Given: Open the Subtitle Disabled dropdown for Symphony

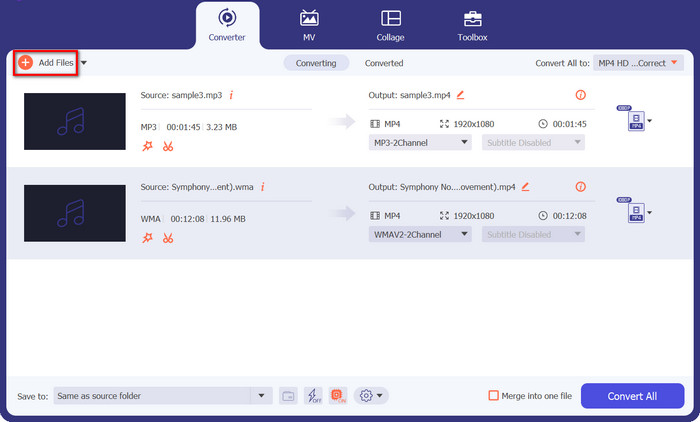Looking at the screenshot, I should (533, 234).
